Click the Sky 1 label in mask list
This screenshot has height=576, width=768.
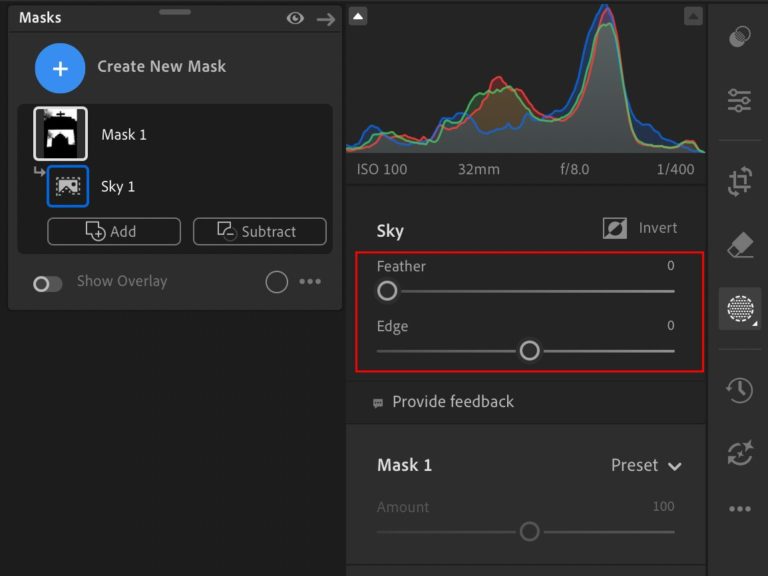point(118,187)
